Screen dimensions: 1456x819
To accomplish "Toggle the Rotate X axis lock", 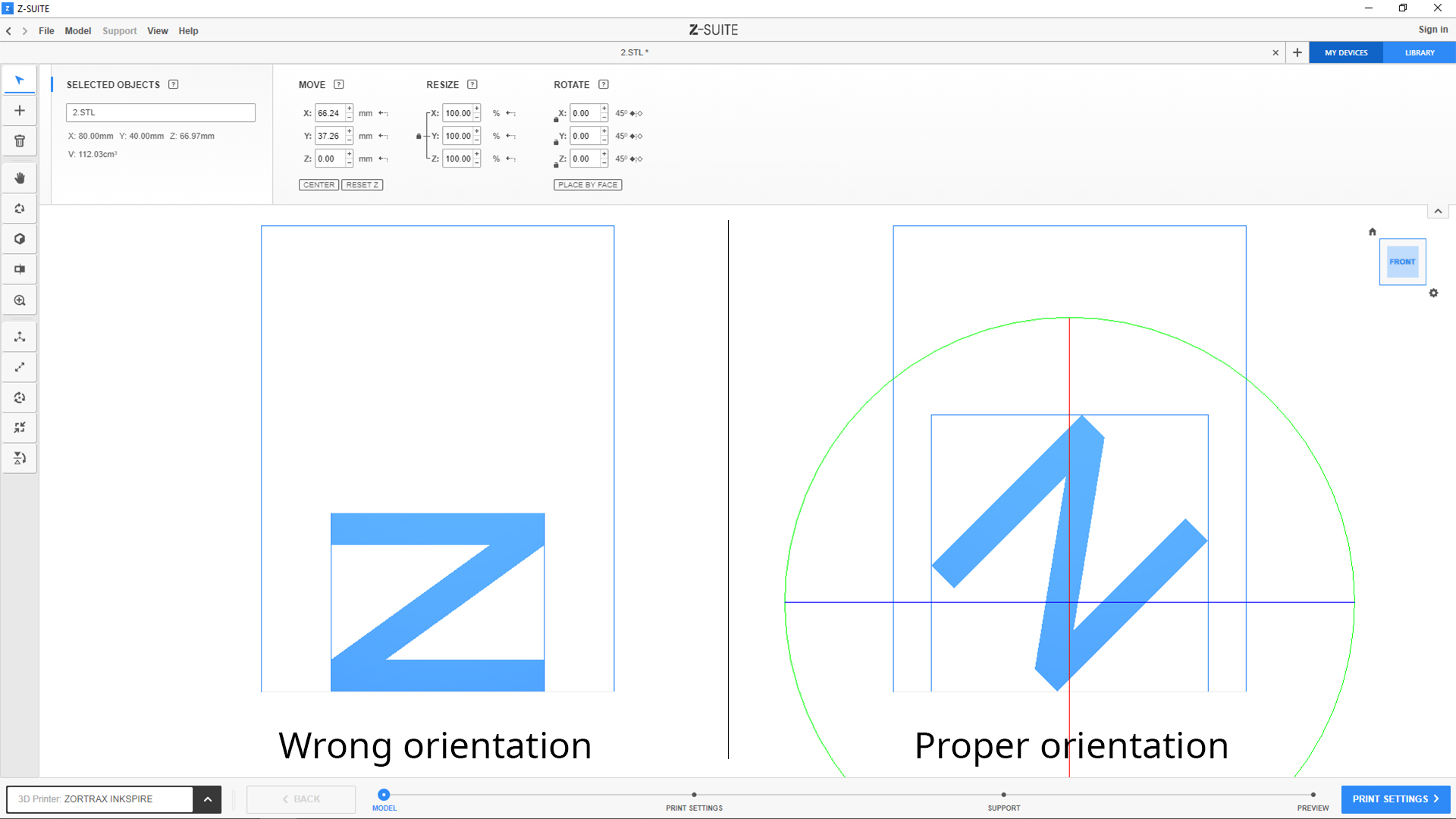I will 556,119.
